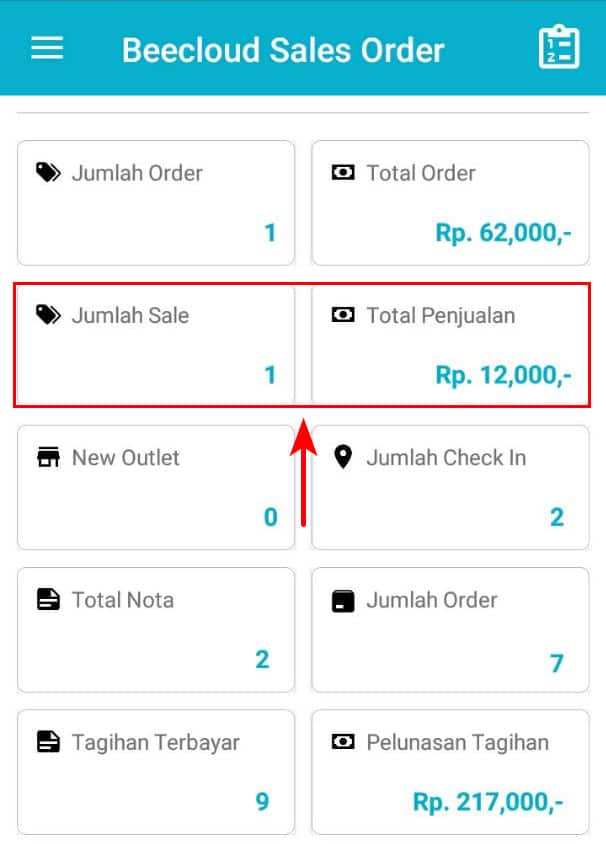Tap the Beecloud Sales Order title
606x844 pixels.
pyautogui.click(x=283, y=50)
